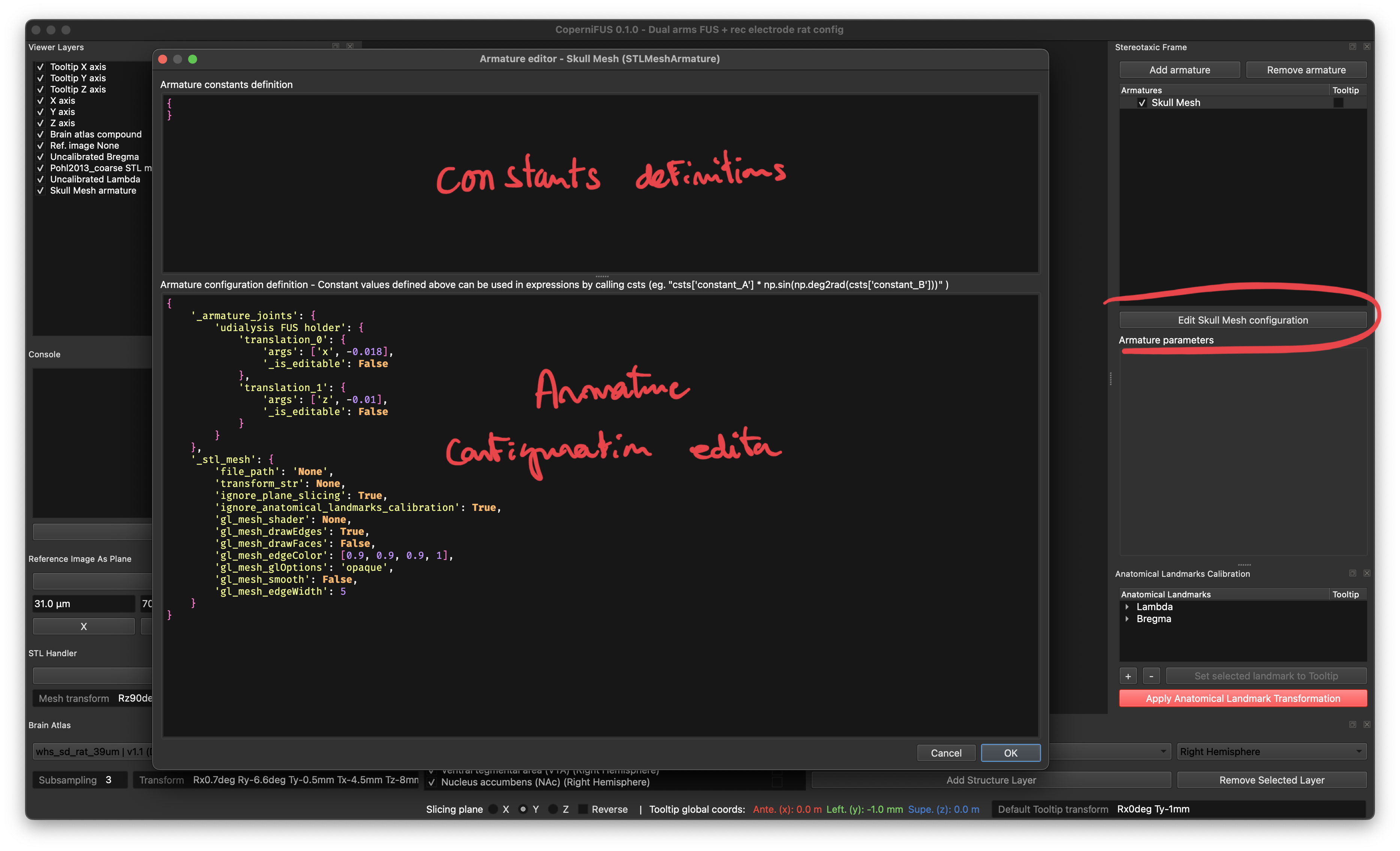
Task: Zoom the Armature editor with green button
Action: coord(193,59)
